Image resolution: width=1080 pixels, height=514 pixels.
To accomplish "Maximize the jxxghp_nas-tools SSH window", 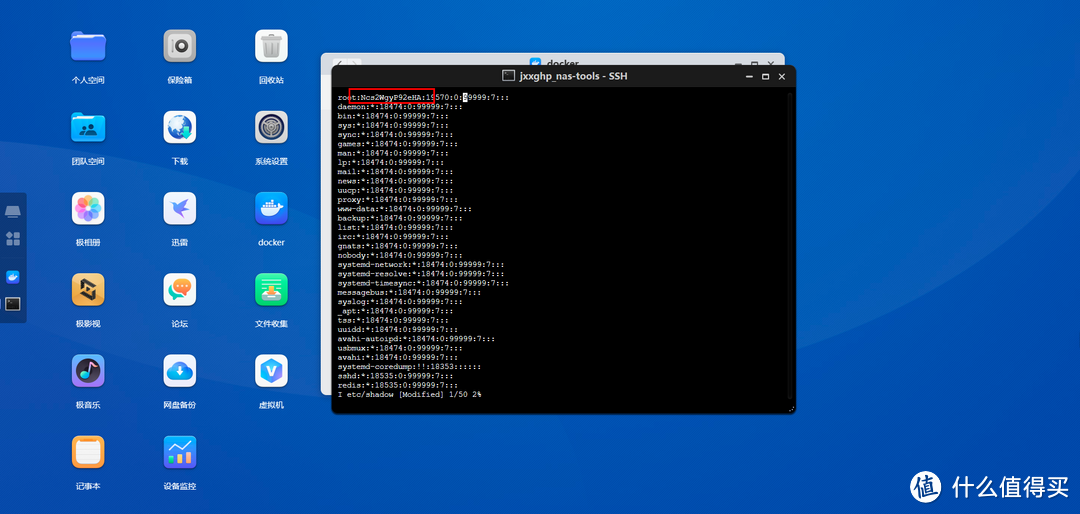I will (766, 76).
